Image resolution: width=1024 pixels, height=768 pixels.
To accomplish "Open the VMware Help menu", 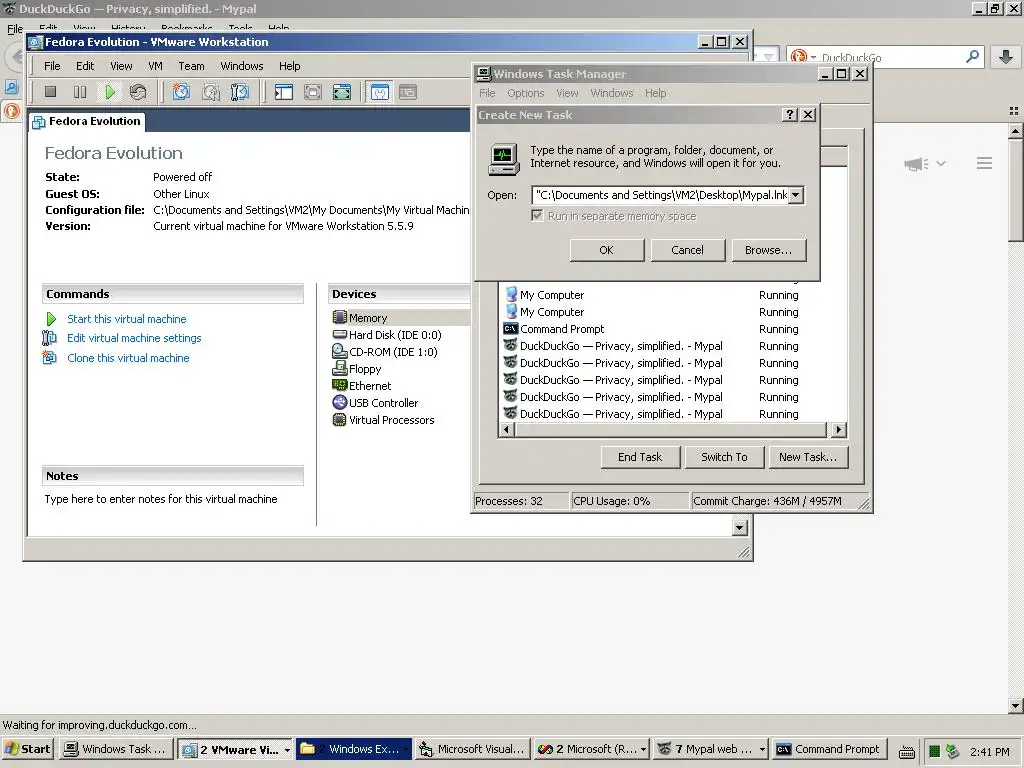I will click(289, 66).
